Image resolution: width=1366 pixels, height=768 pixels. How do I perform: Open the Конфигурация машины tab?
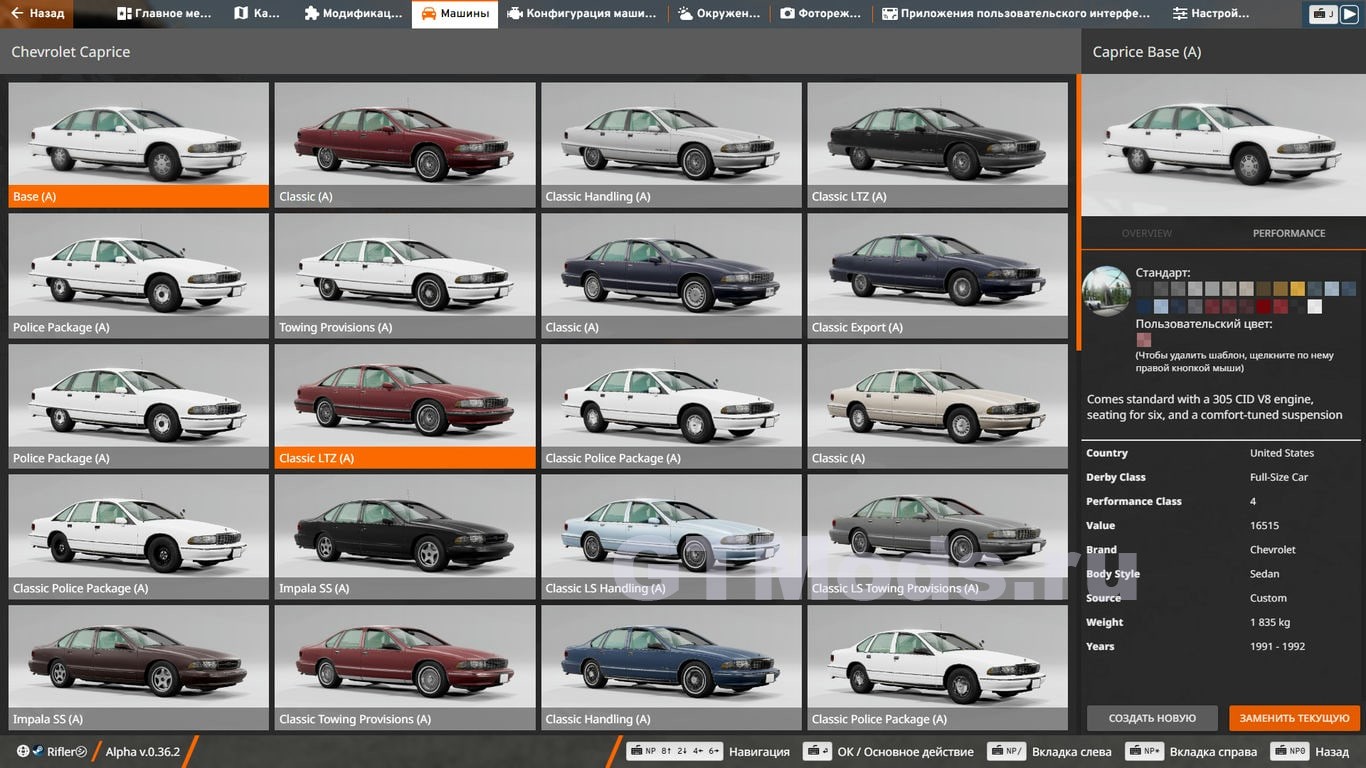point(582,14)
